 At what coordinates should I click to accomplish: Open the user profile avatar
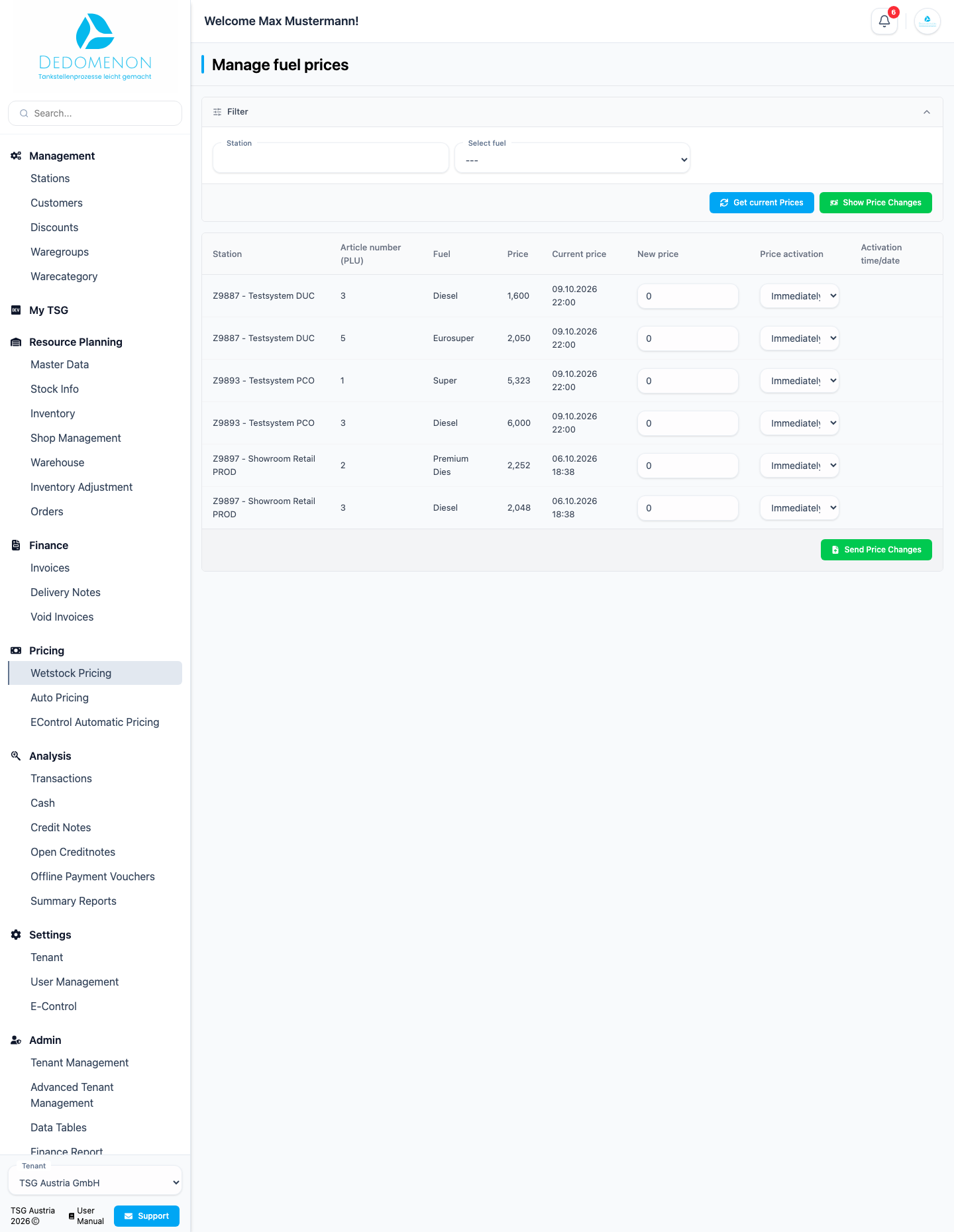927,21
